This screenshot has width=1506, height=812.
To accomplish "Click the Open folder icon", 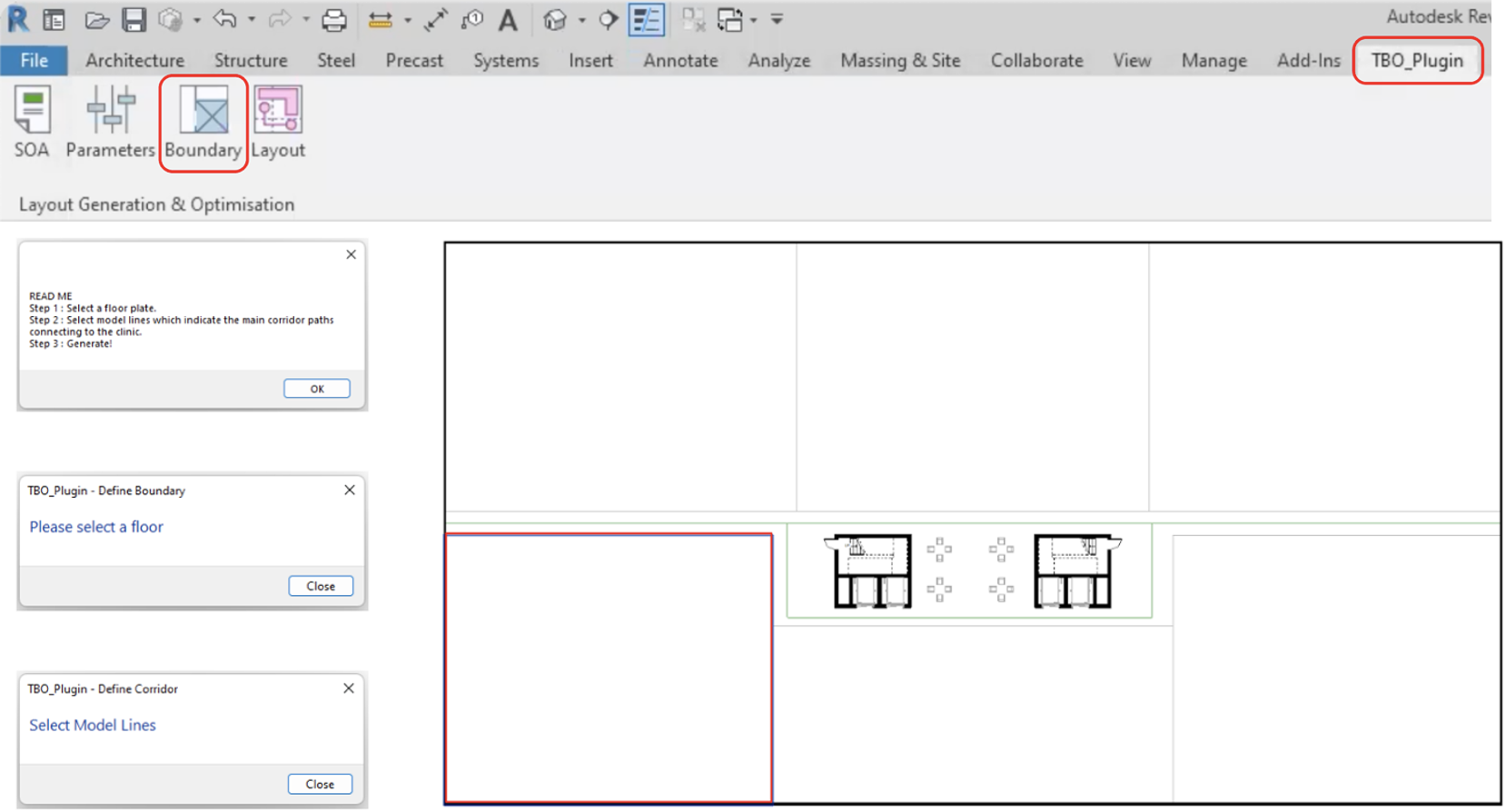I will tap(96, 20).
